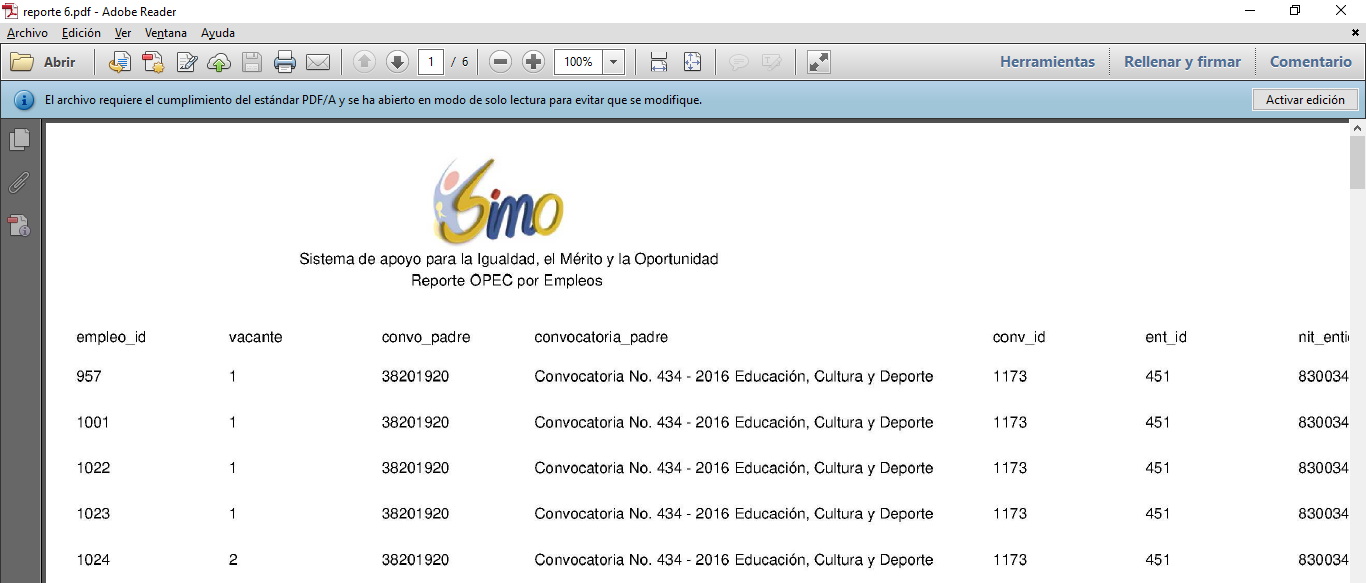Send the file by email icon
Image resolution: width=1366 pixels, height=583 pixels.
click(x=318, y=62)
